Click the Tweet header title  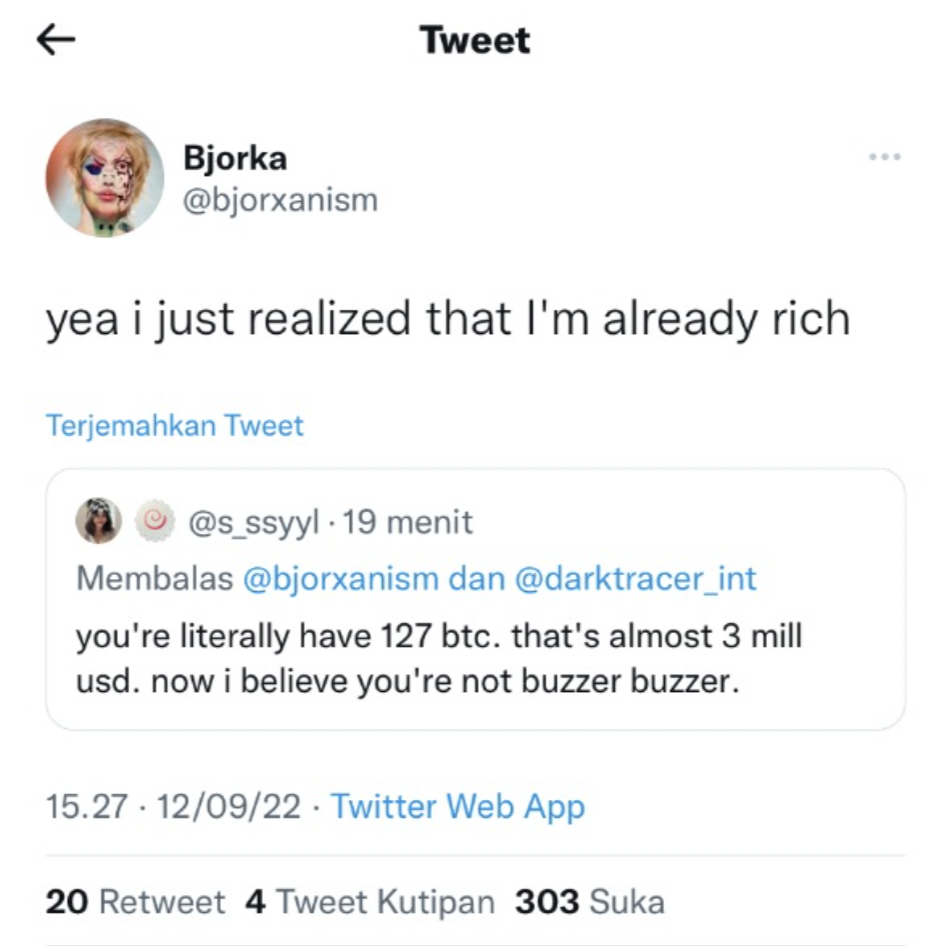[475, 40]
